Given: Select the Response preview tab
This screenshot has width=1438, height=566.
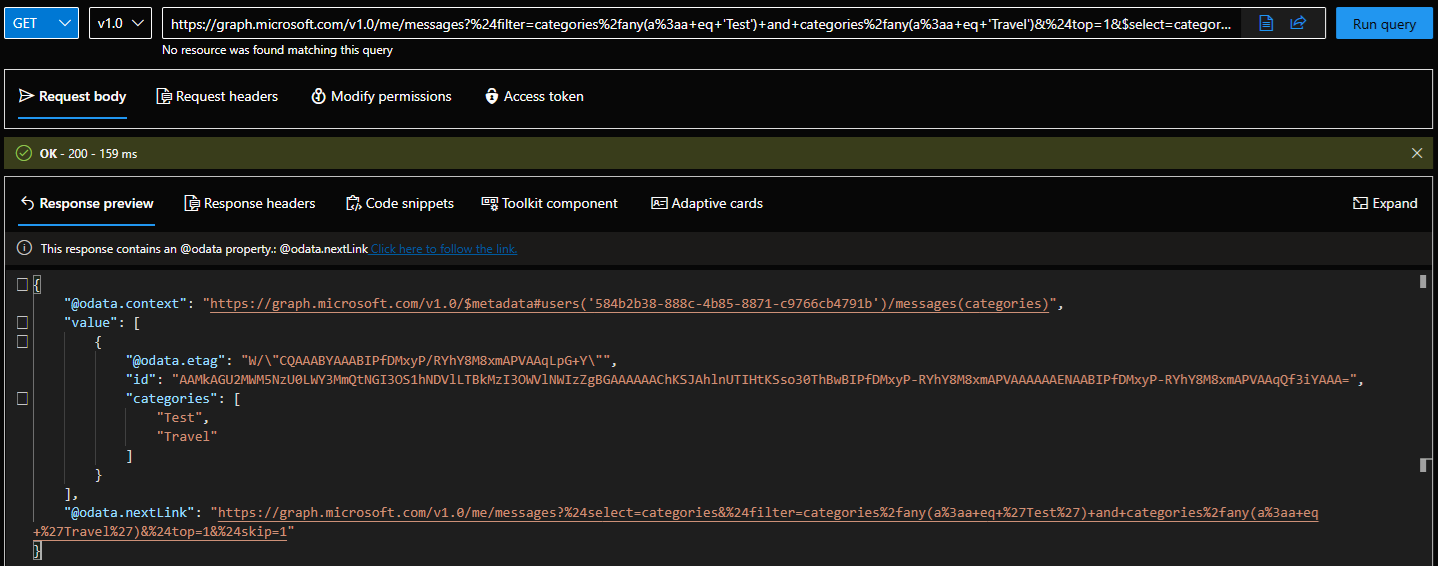Looking at the screenshot, I should pyautogui.click(x=86, y=204).
